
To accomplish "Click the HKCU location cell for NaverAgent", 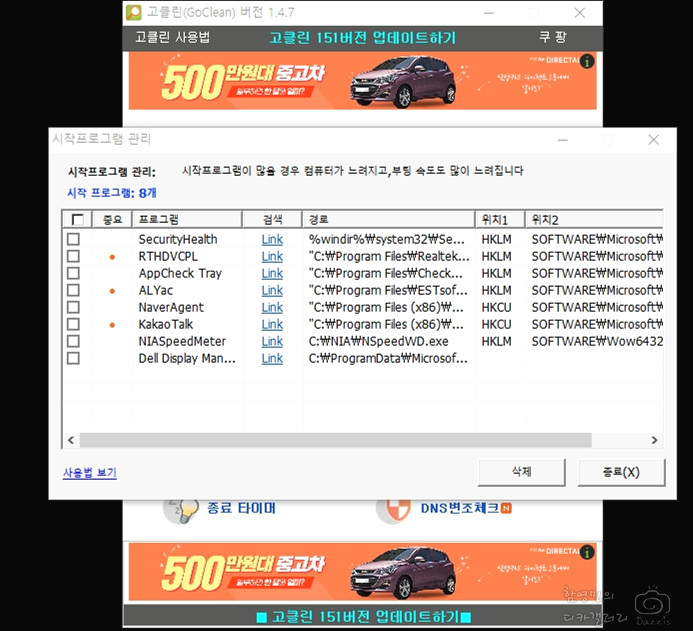I will pos(496,308).
